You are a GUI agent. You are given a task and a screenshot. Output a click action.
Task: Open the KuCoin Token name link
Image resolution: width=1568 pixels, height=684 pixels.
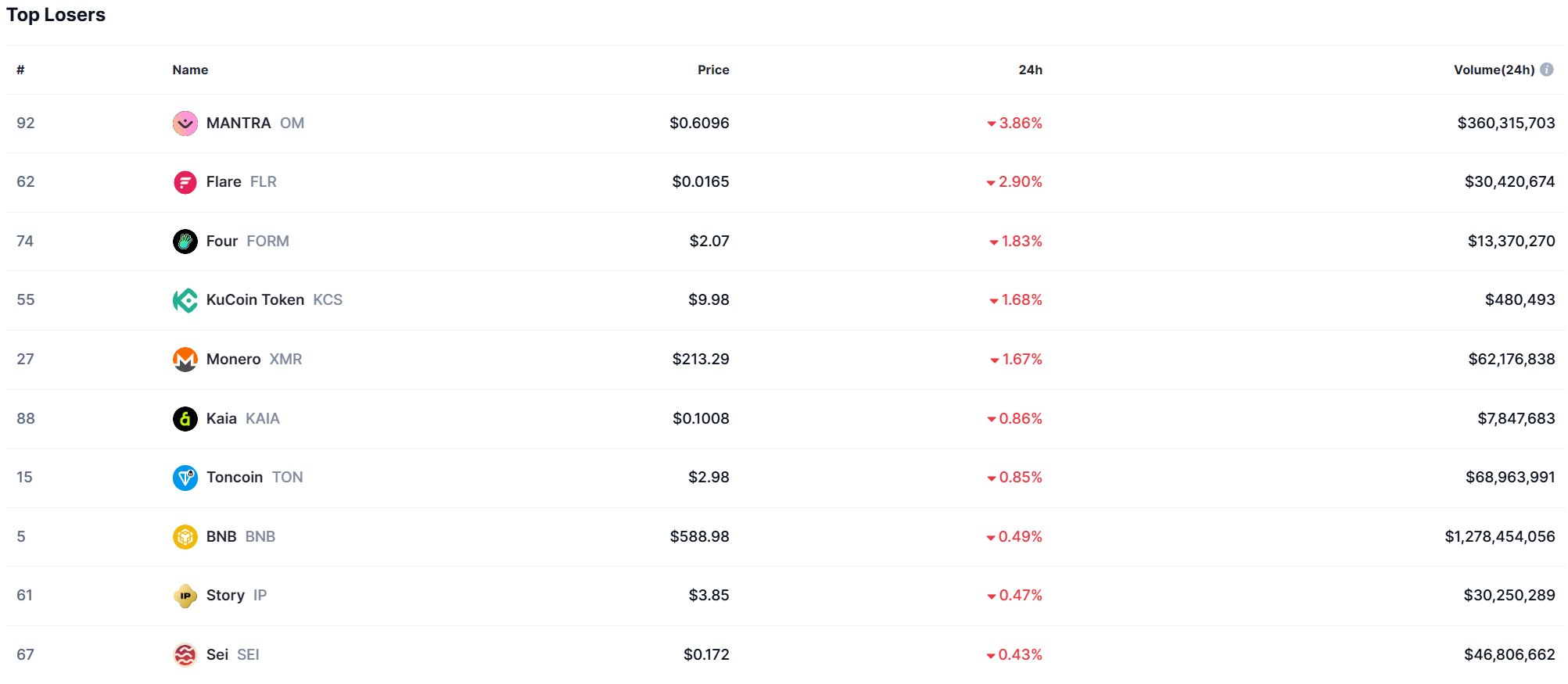click(x=255, y=300)
